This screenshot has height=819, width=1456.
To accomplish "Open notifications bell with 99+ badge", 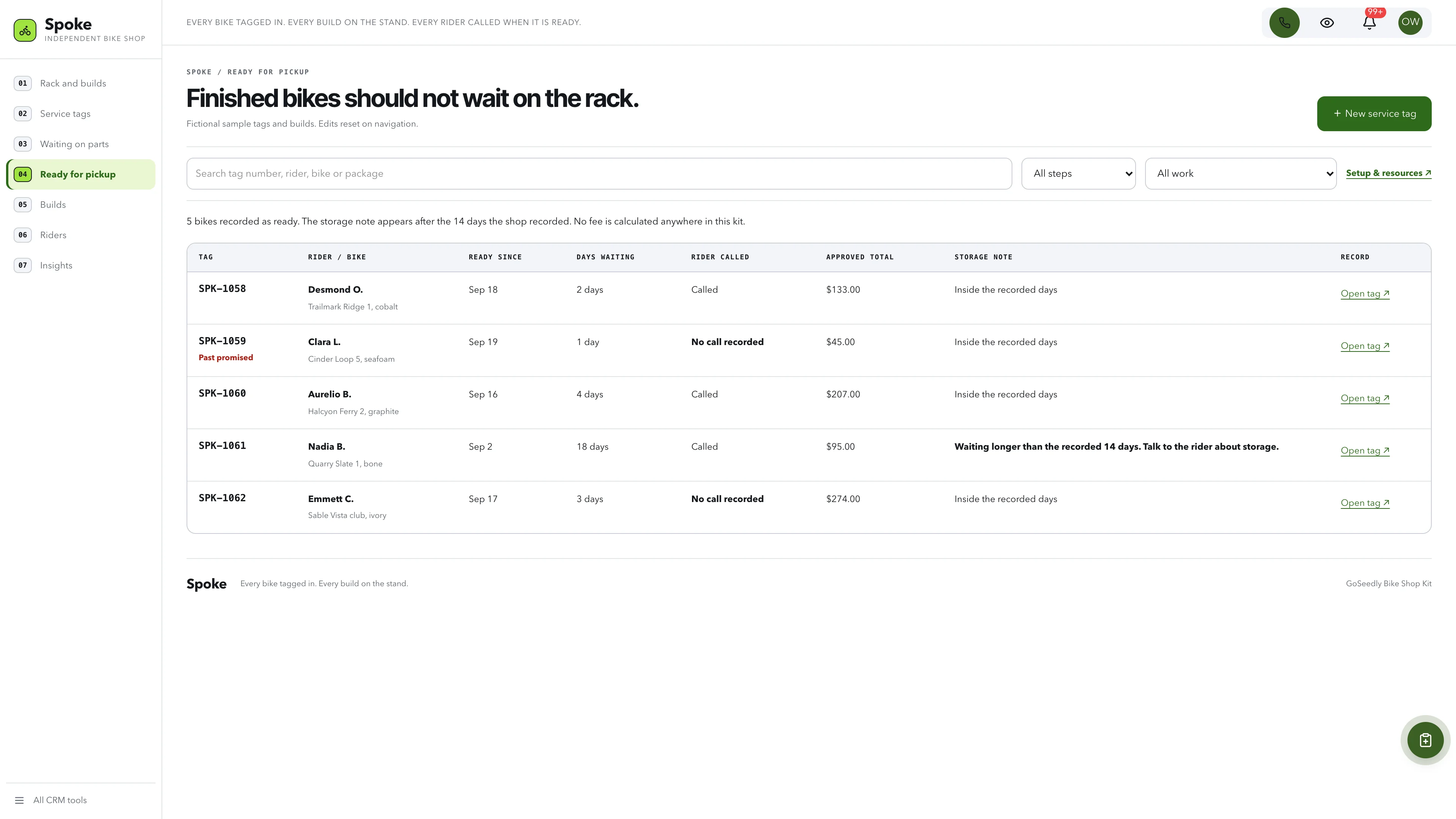I will (x=1369, y=23).
